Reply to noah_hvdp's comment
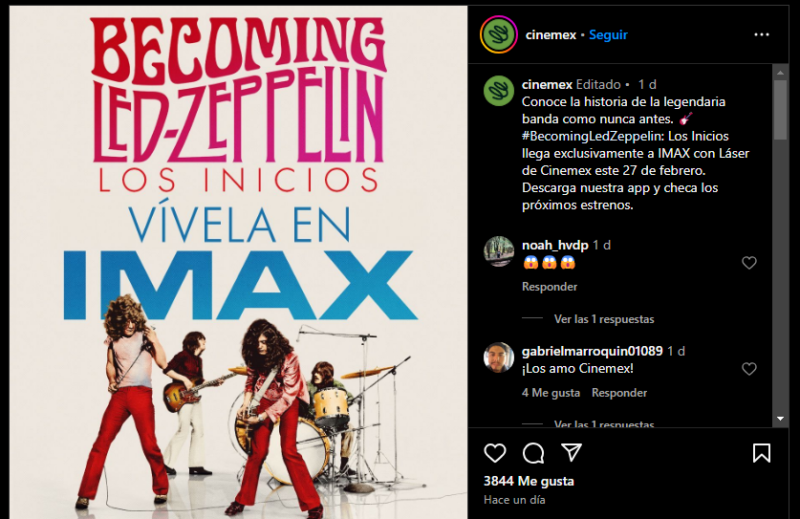The height and width of the screenshot is (519, 800). [x=549, y=287]
